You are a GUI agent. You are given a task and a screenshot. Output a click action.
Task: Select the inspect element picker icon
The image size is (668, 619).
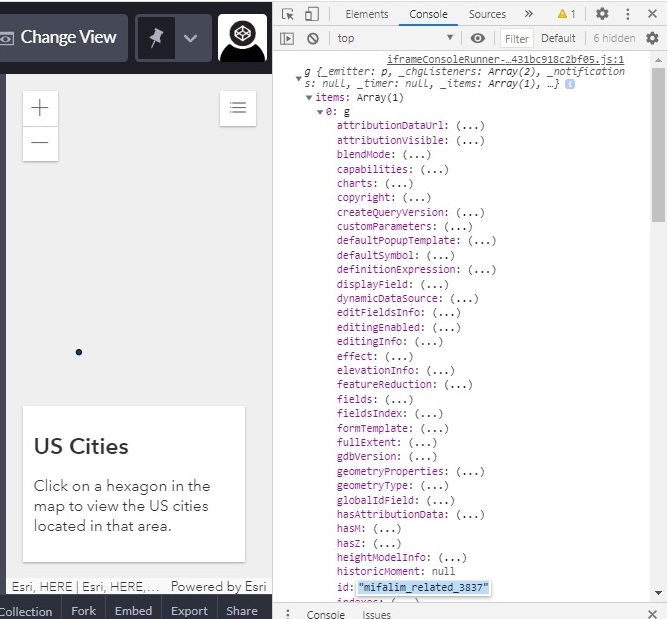288,14
